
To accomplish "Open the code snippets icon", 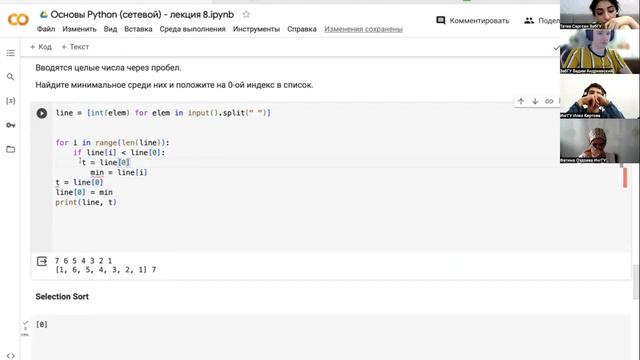I will click(11, 356).
